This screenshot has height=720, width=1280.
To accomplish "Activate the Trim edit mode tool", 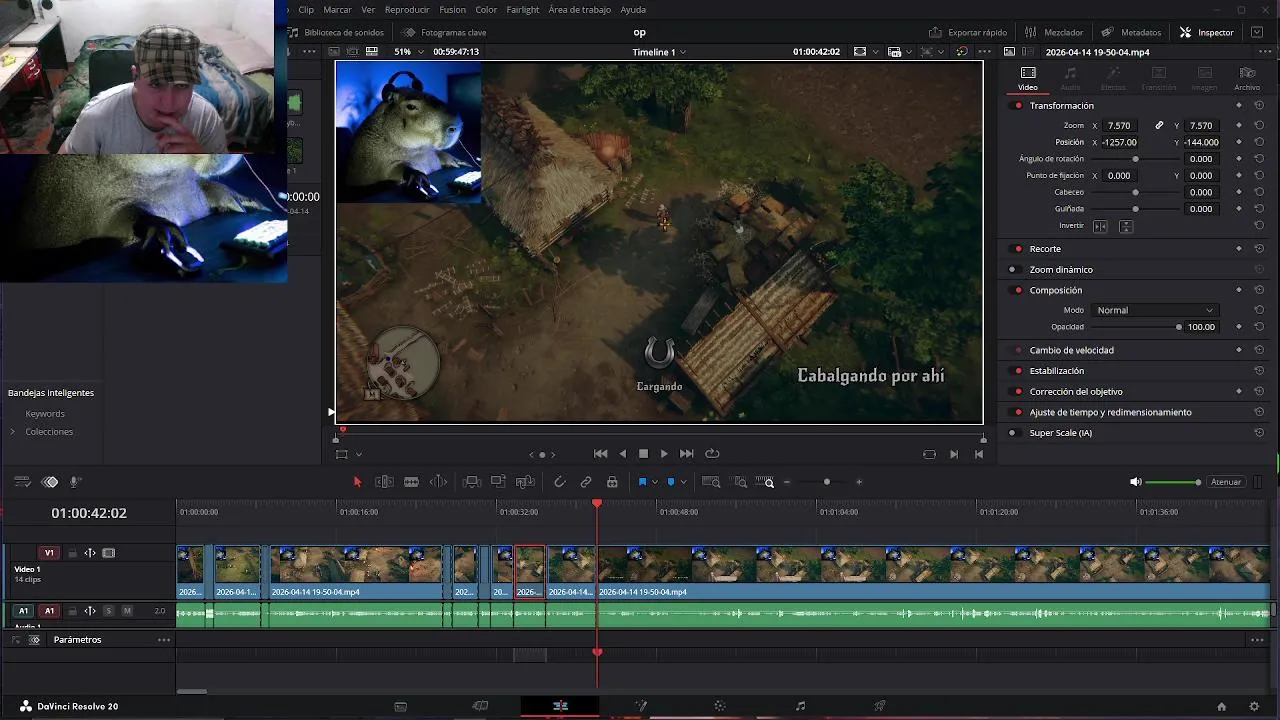I will [x=384, y=482].
